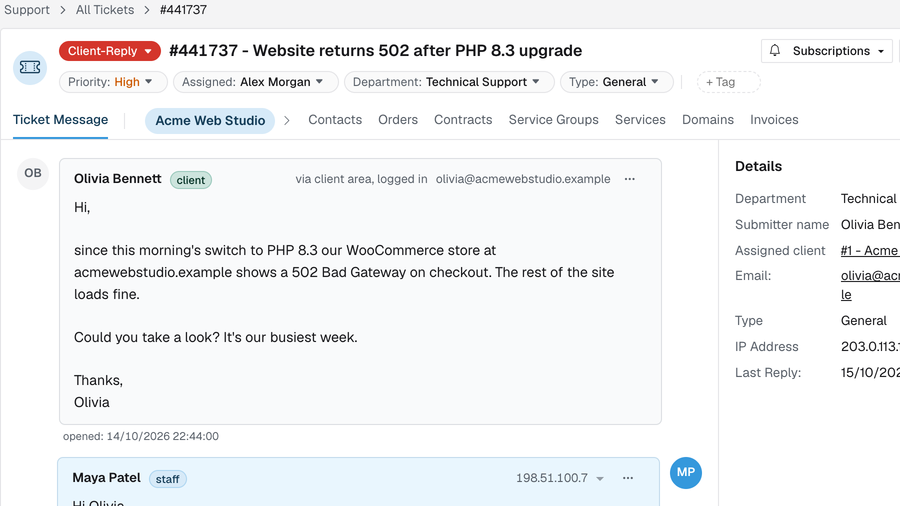Click the opened: 14/10/2026 22:44:00 timestamp
This screenshot has width=900, height=506.
(141, 437)
